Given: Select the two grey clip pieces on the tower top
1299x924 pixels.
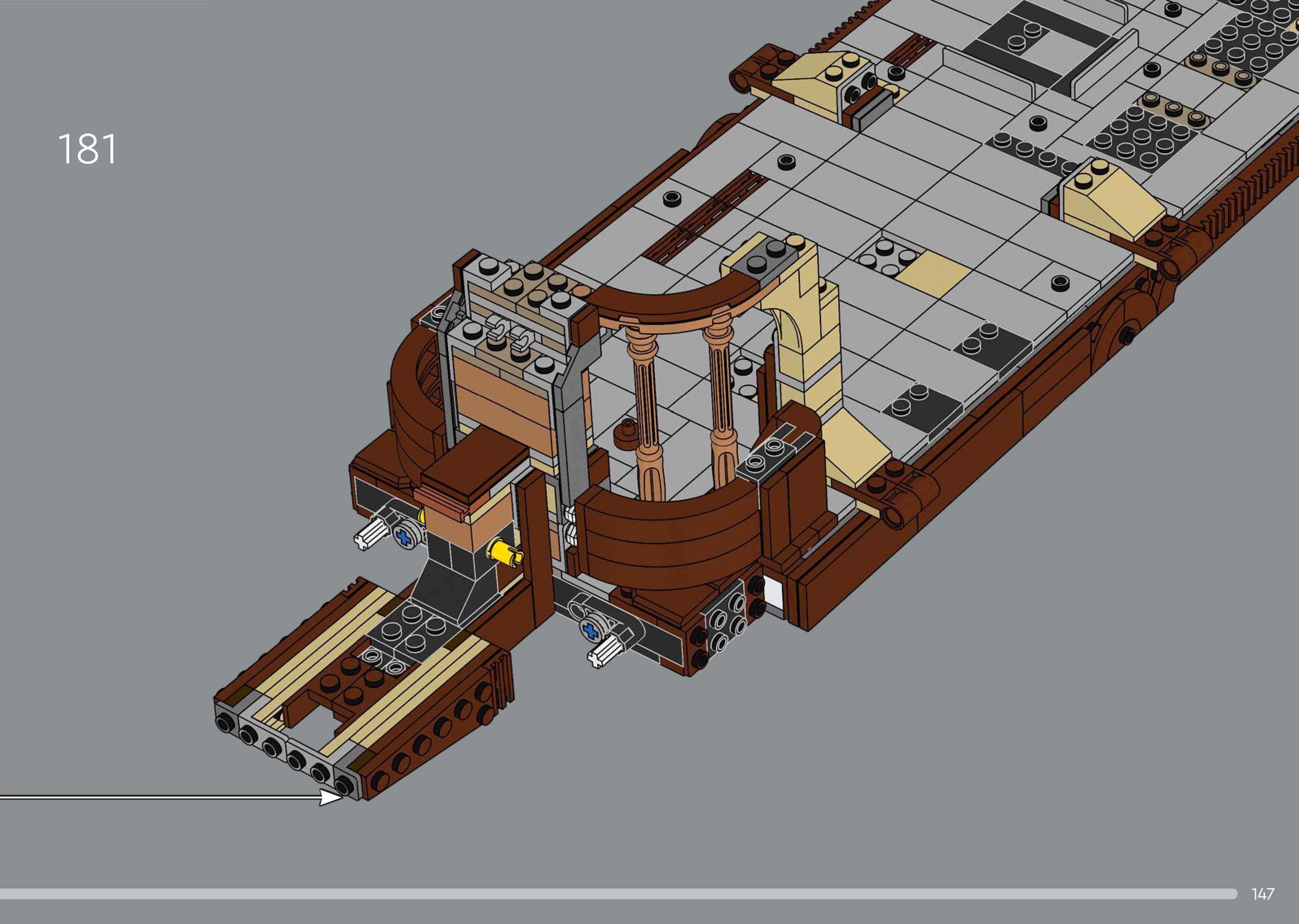Looking at the screenshot, I should (510, 334).
